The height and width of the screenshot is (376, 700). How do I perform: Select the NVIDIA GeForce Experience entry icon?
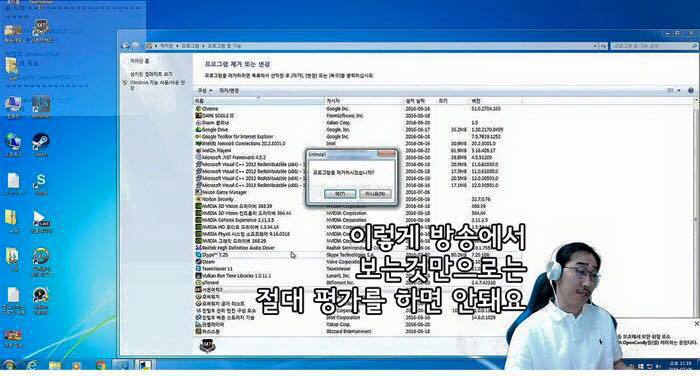pos(199,220)
